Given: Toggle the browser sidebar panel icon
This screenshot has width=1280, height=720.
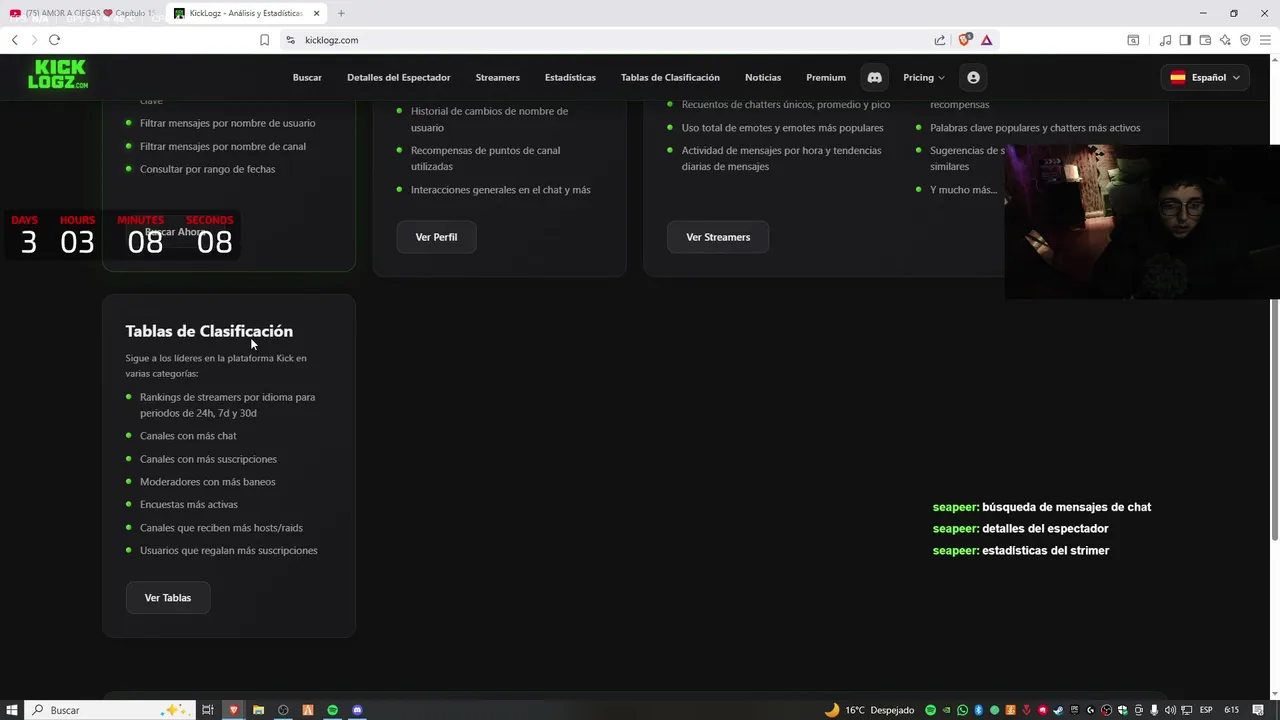Looking at the screenshot, I should [x=1185, y=40].
